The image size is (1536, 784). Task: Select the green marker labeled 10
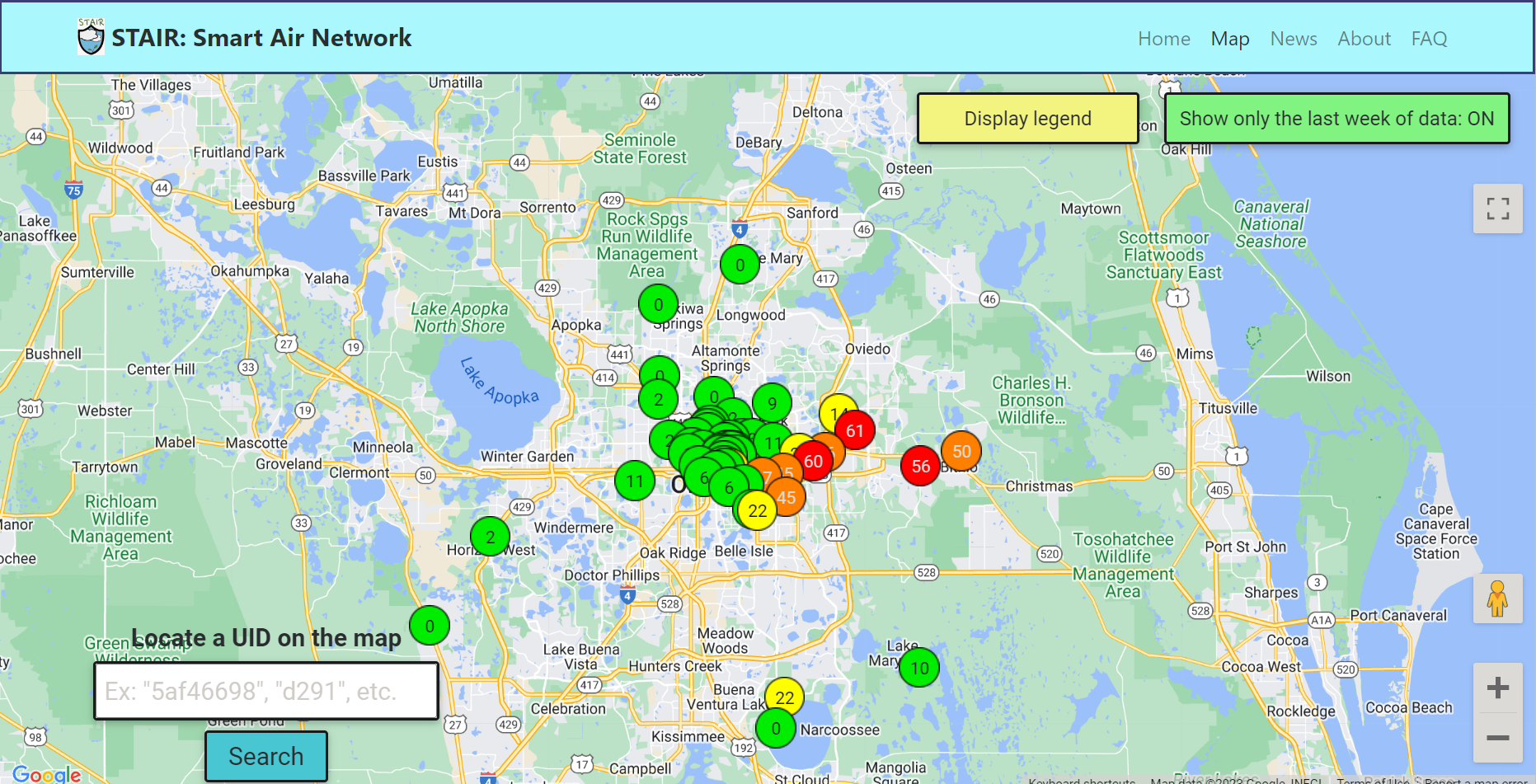pyautogui.click(x=919, y=668)
